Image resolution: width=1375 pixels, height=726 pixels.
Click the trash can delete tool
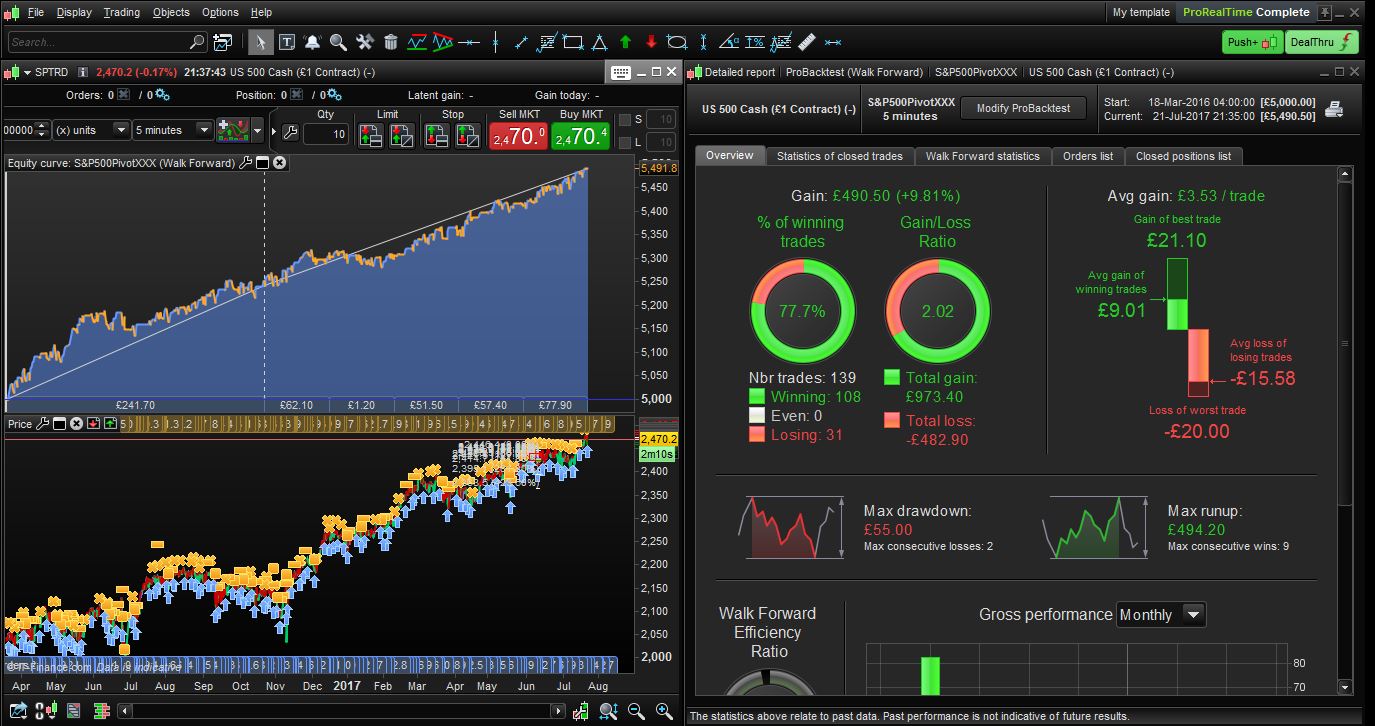[x=391, y=42]
